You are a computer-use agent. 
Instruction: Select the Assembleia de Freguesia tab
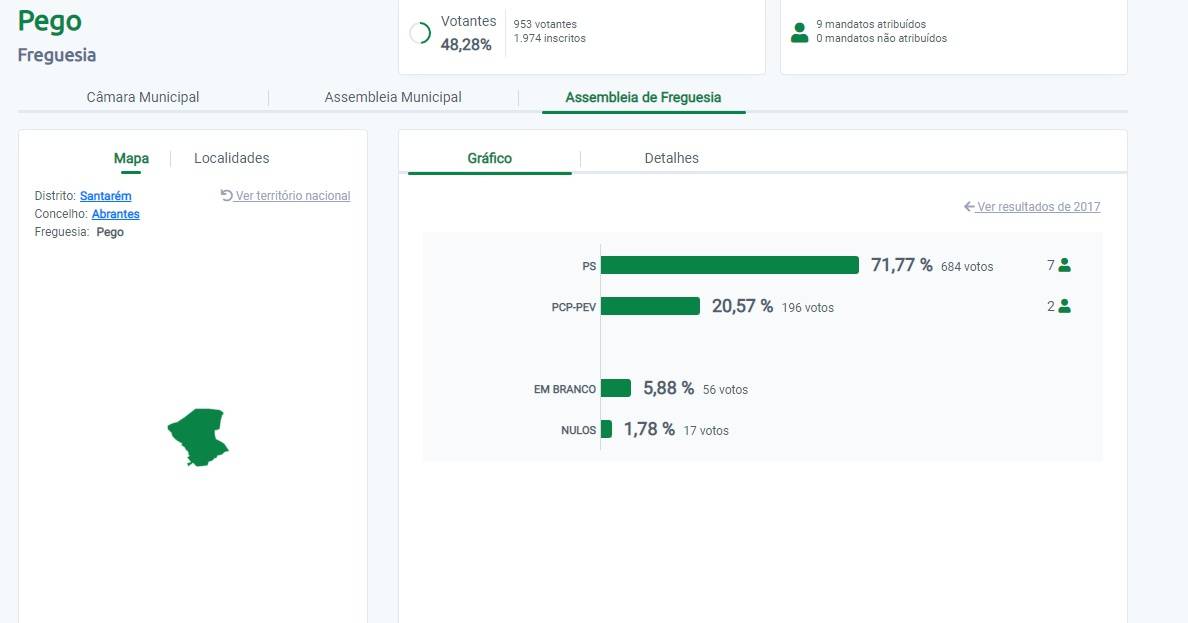click(643, 98)
